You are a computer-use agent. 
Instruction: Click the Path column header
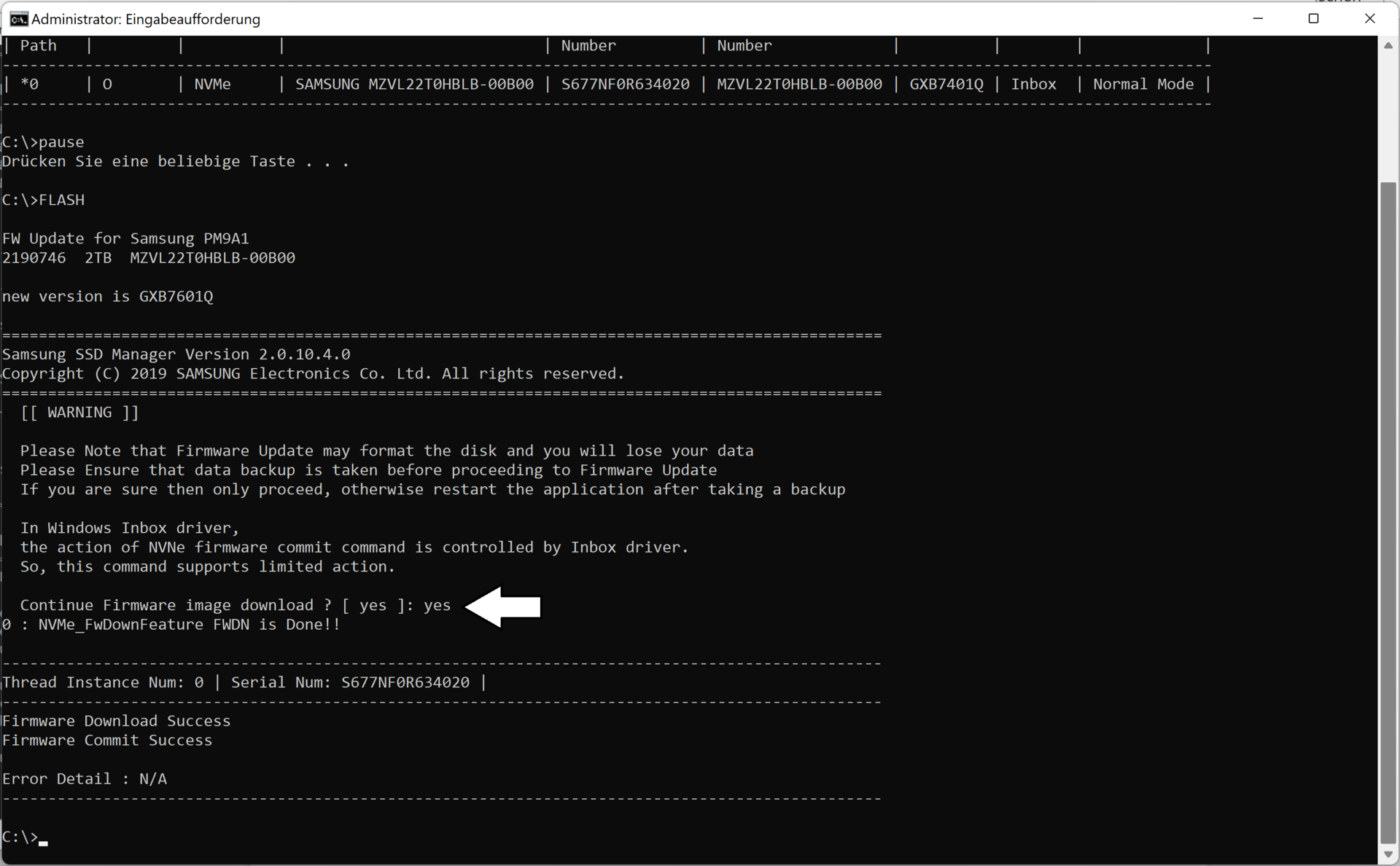click(38, 46)
